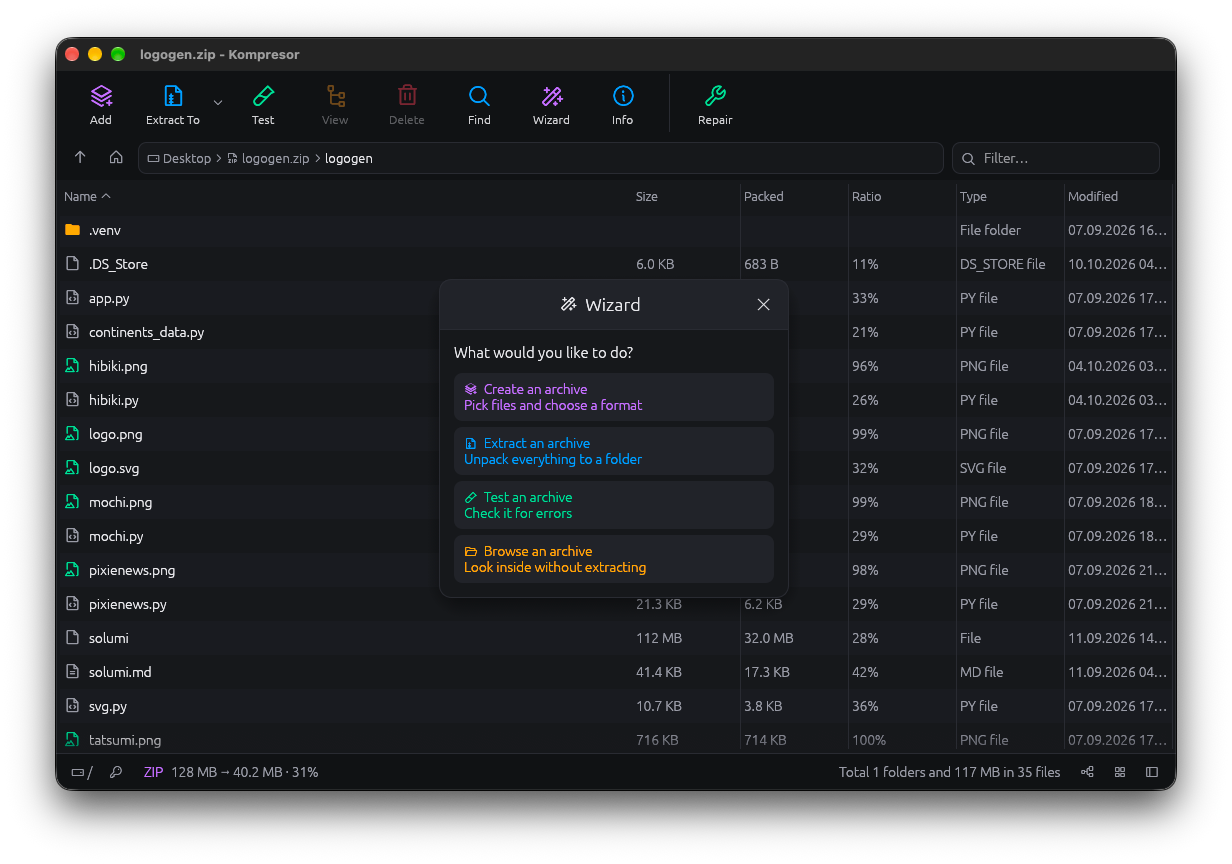1232x864 pixels.
Task: Click the .DS_Store file icon
Action: (x=72, y=264)
